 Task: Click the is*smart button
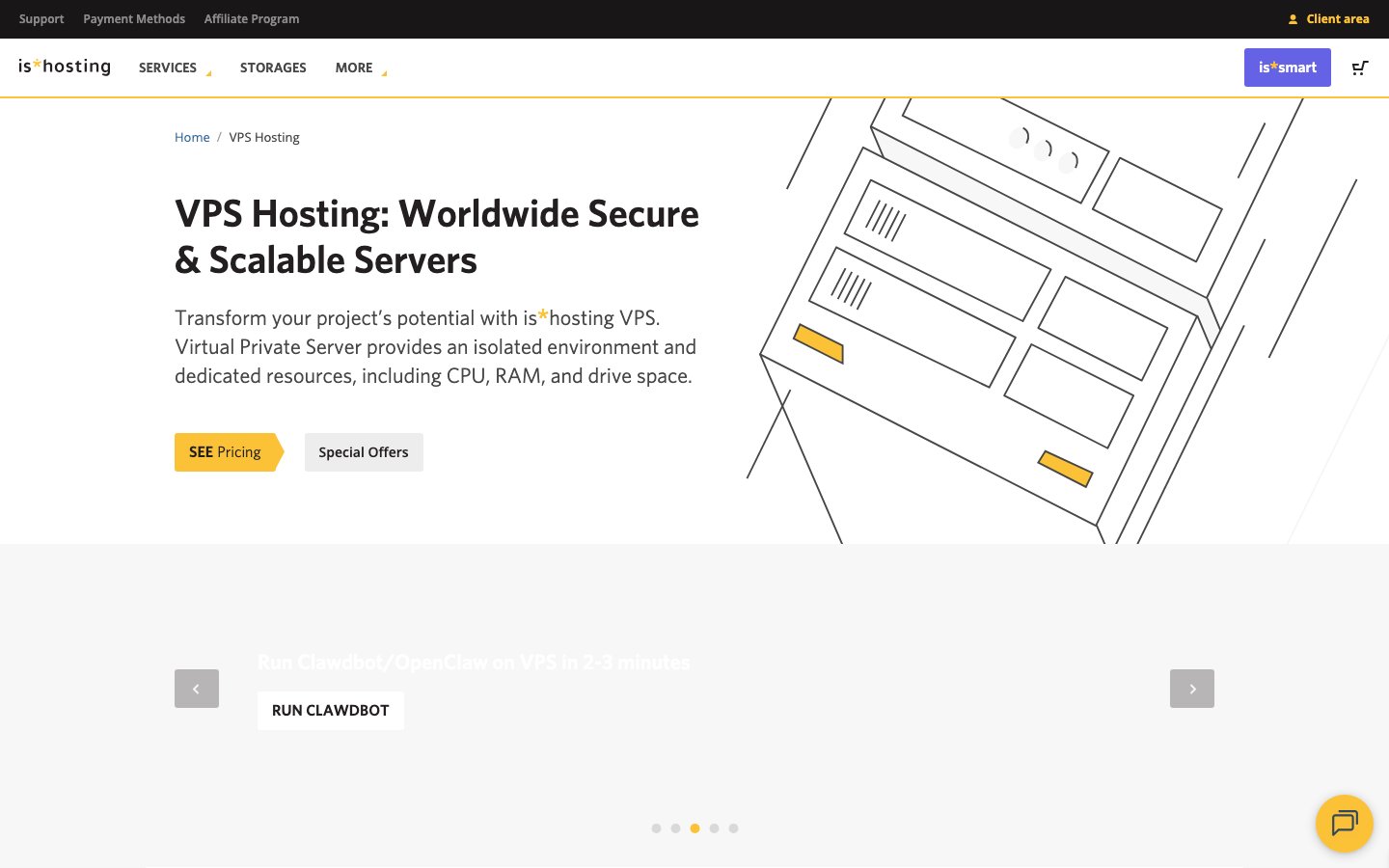(1288, 68)
